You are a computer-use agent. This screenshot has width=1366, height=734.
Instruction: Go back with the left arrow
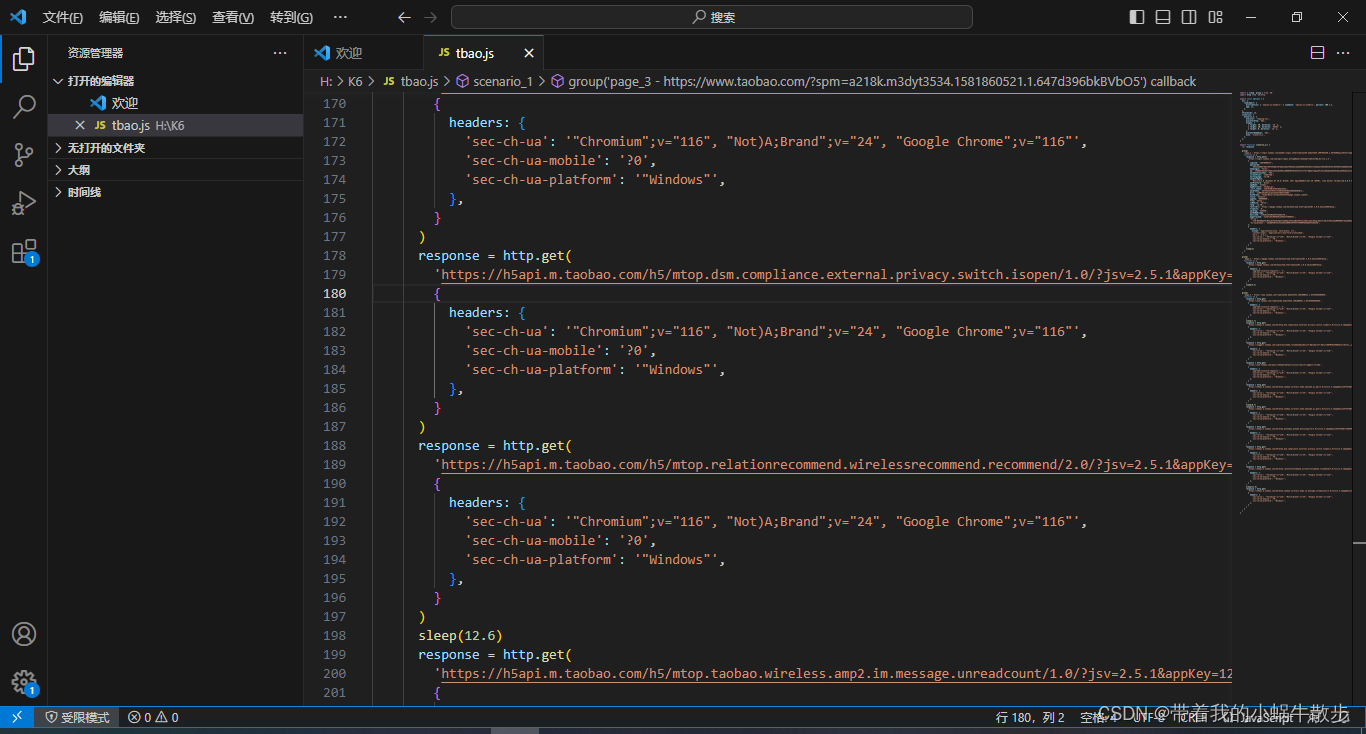pyautogui.click(x=404, y=17)
